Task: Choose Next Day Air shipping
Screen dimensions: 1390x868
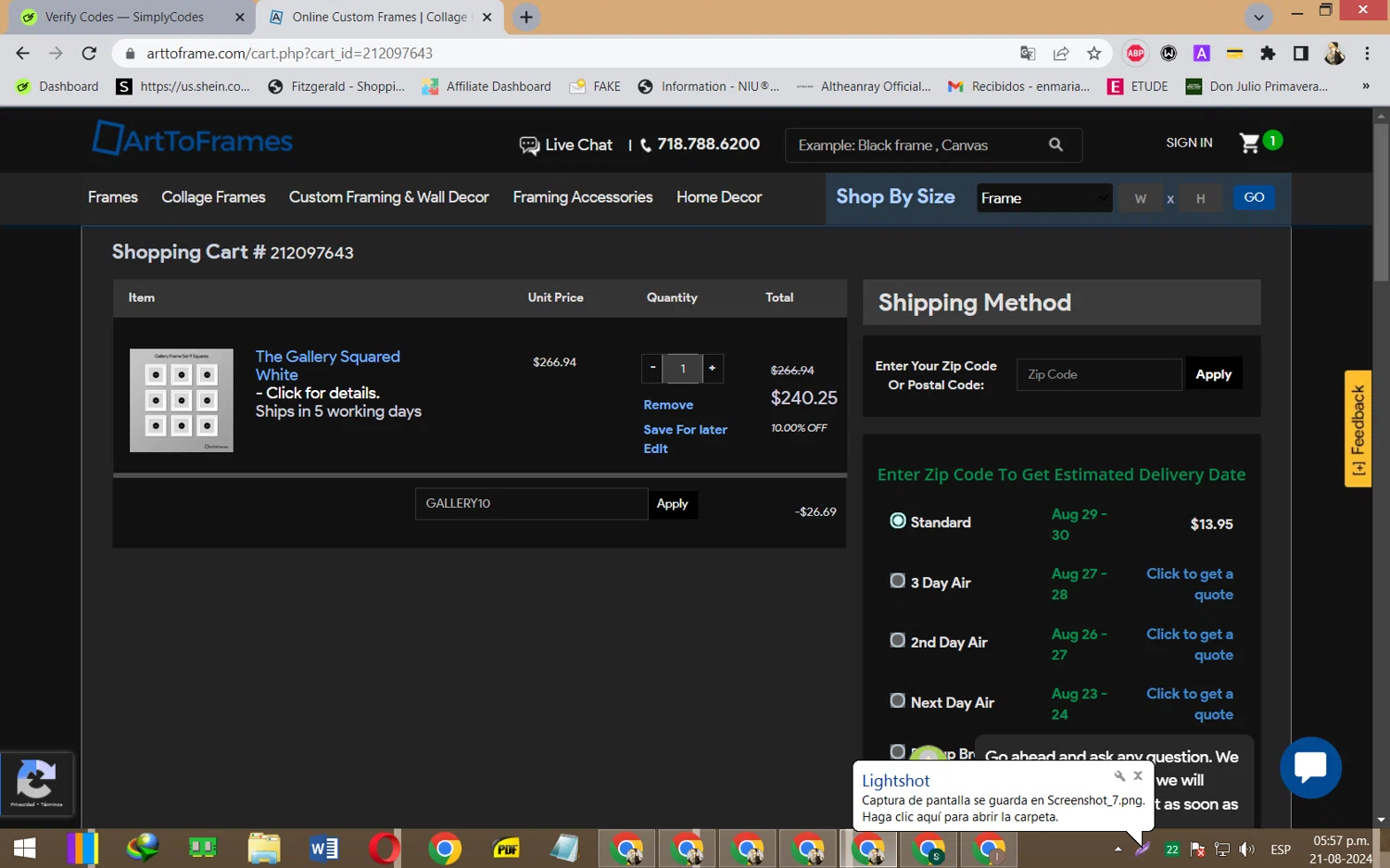Action: click(898, 700)
